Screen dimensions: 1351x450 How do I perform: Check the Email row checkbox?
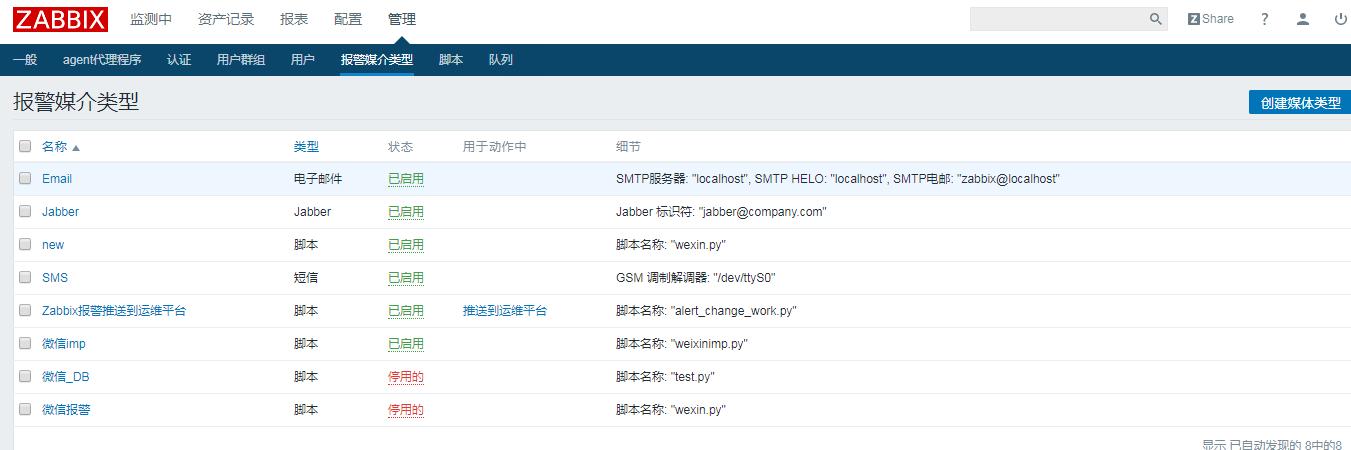[25, 179]
